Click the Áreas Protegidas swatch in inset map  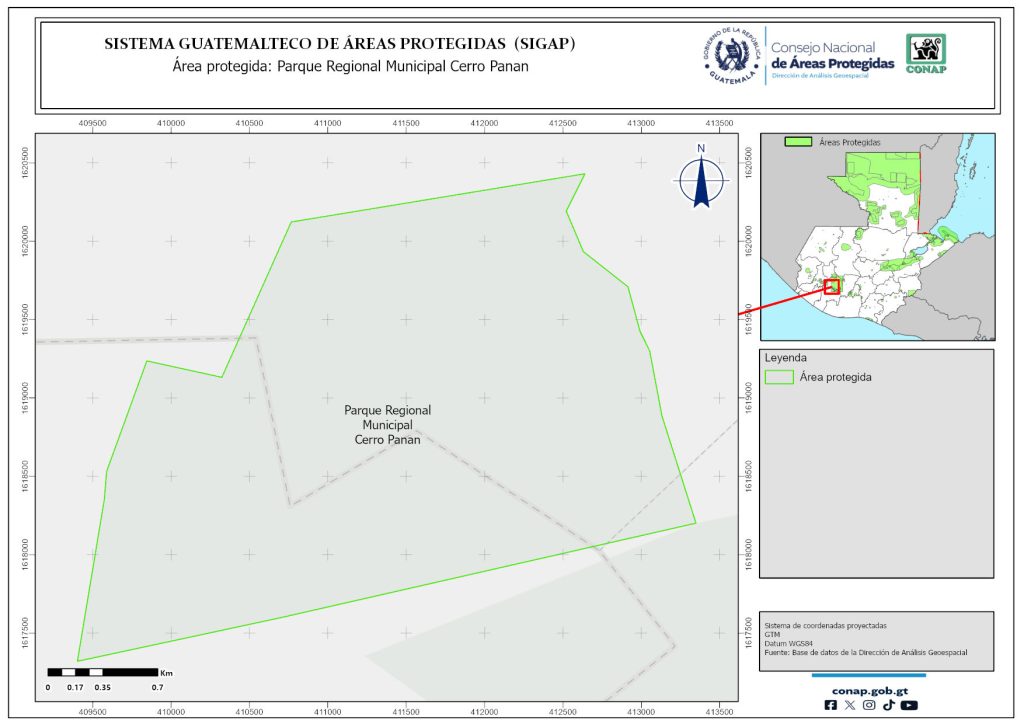click(x=798, y=143)
